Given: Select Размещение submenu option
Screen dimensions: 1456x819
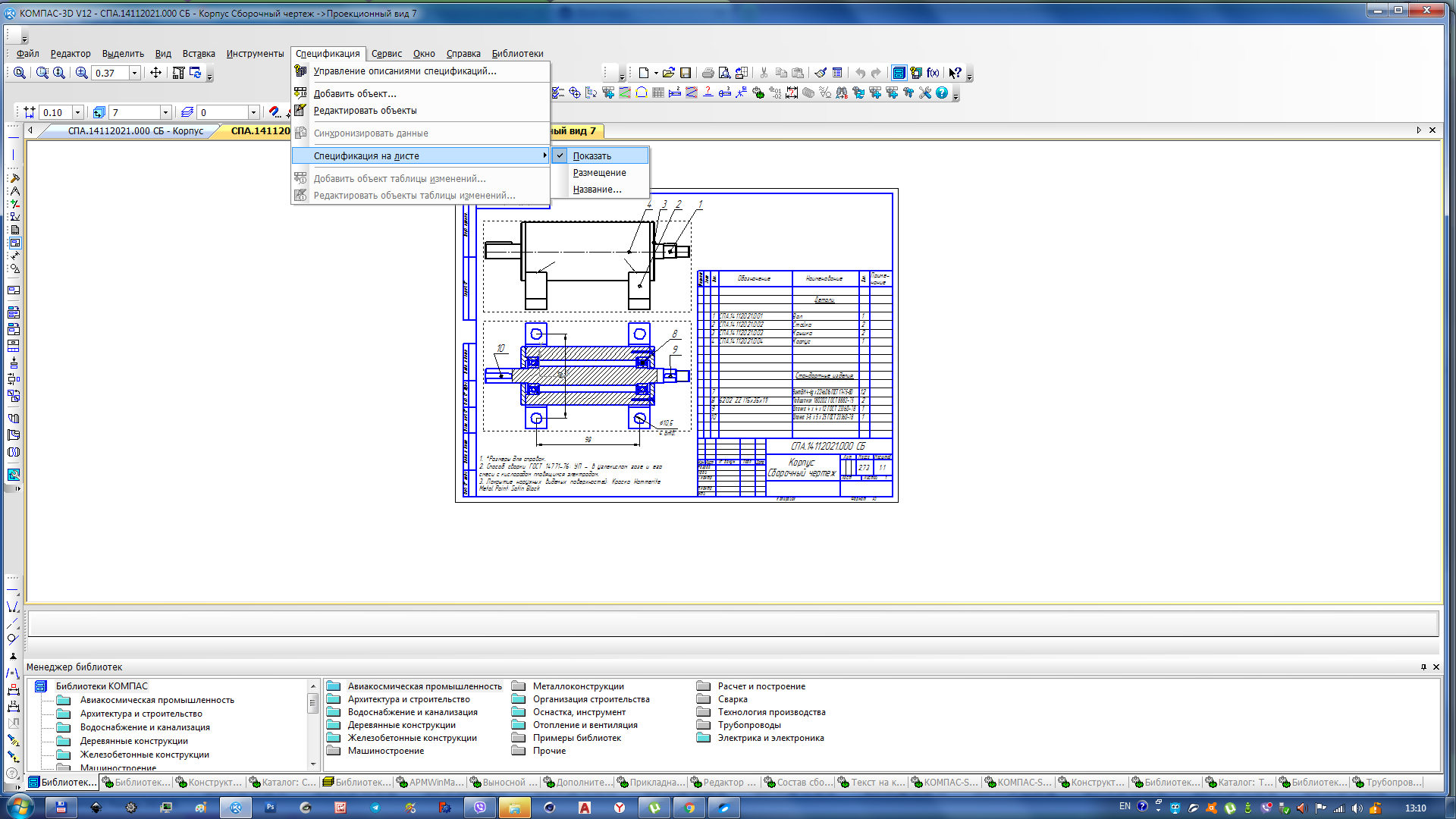Looking at the screenshot, I should pyautogui.click(x=599, y=173).
